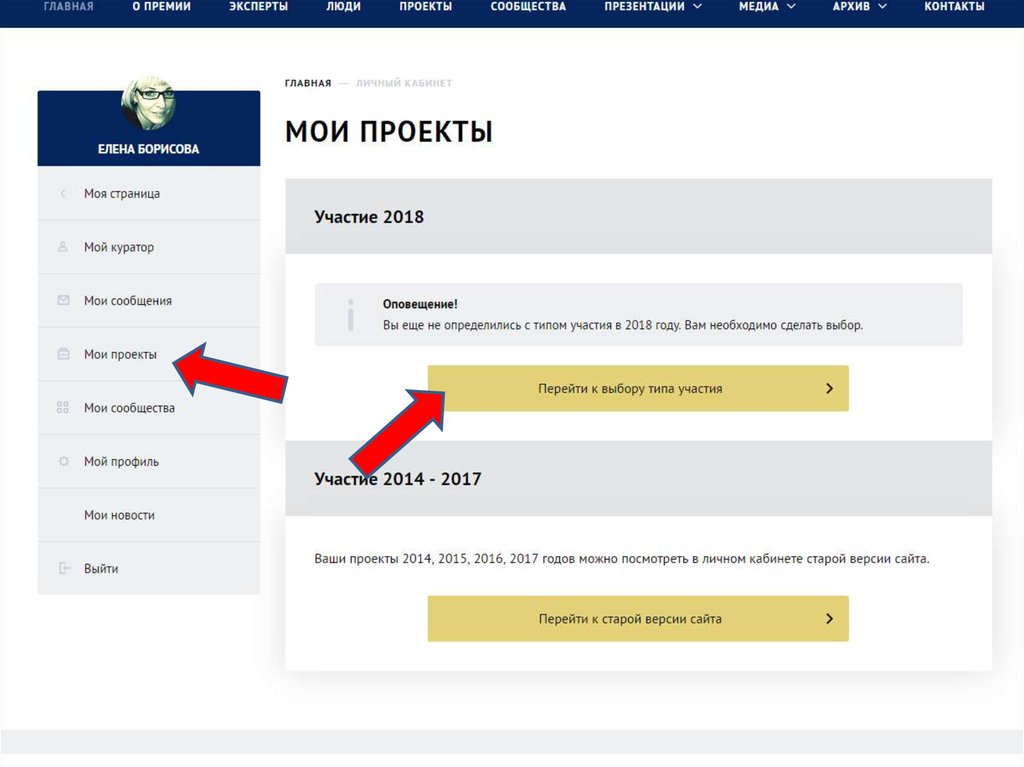Click the envelope icon beside Мои сообщения
This screenshot has height=767, width=1024.
click(63, 301)
